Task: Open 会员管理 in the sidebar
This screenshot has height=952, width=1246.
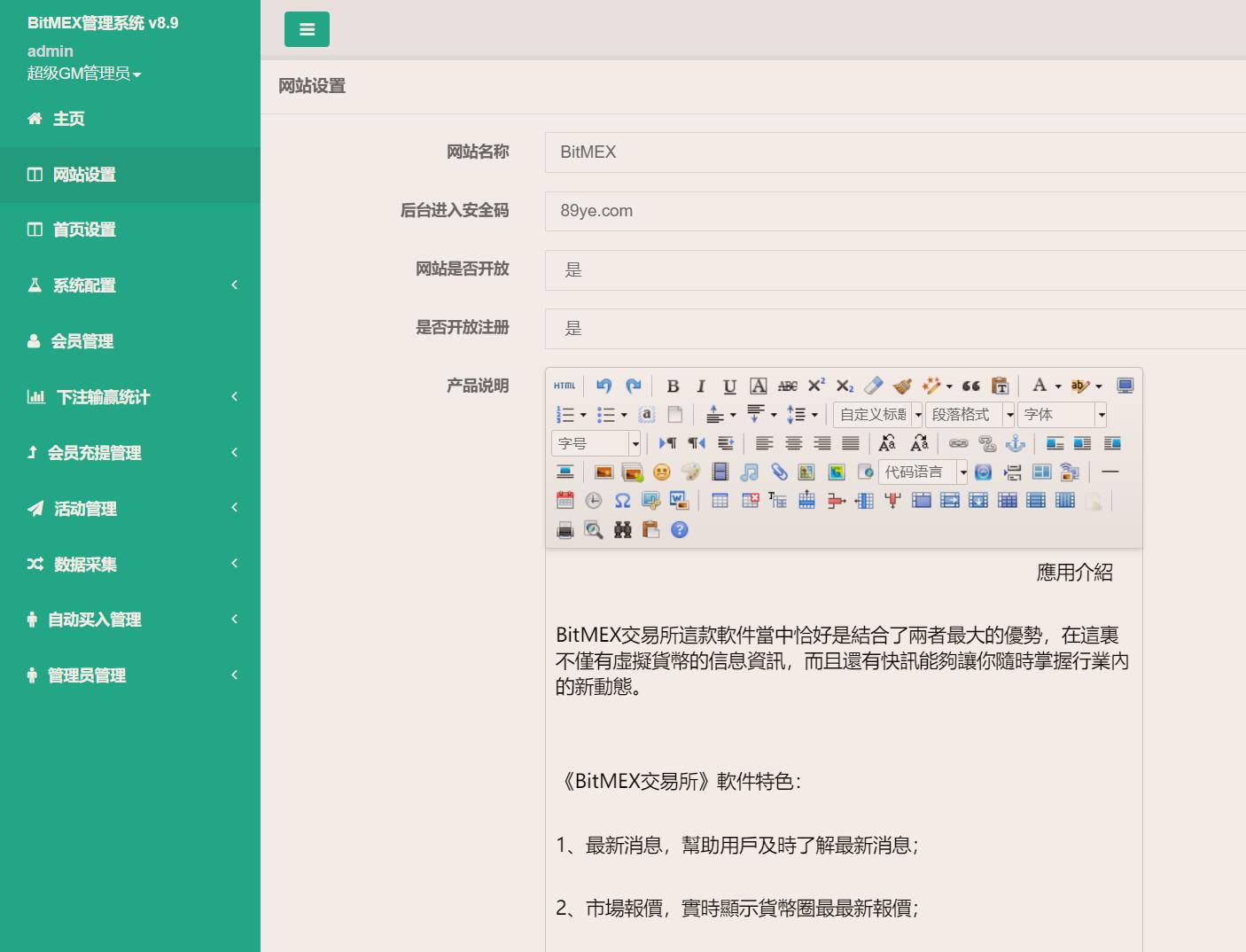Action: tap(130, 341)
